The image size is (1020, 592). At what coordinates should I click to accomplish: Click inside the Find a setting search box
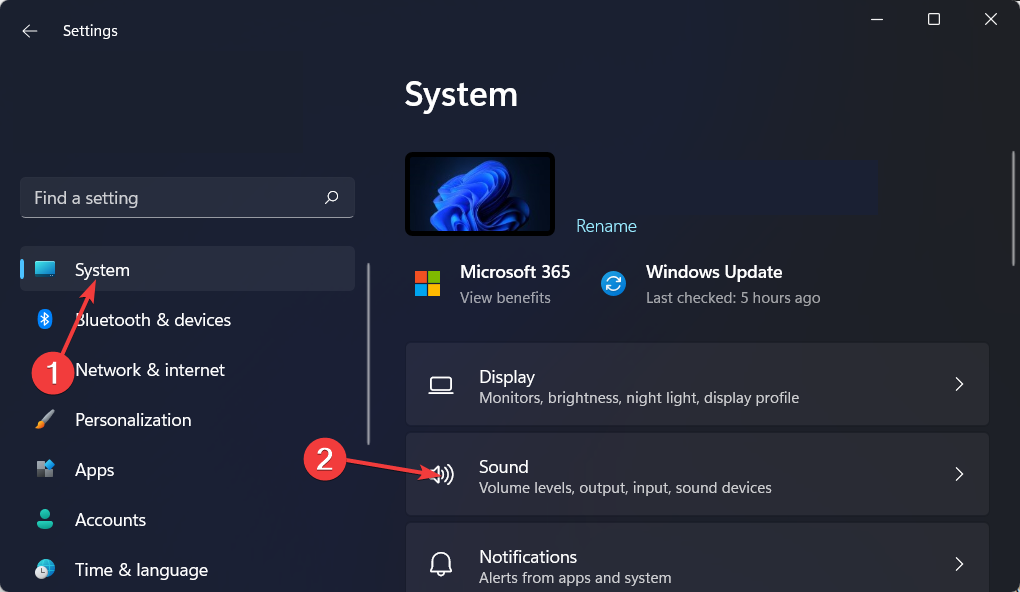(x=187, y=197)
